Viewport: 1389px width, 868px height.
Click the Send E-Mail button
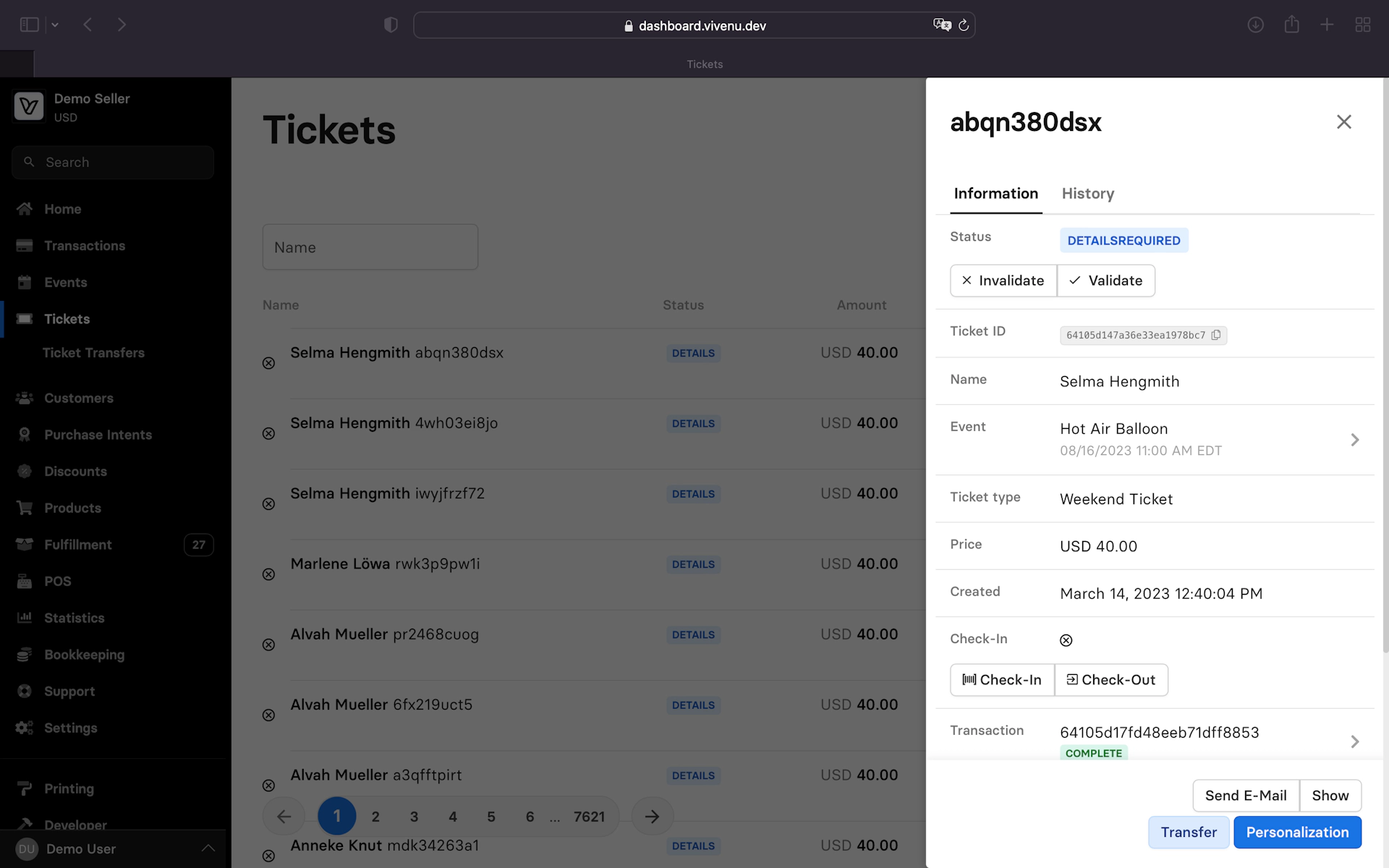pyautogui.click(x=1245, y=796)
